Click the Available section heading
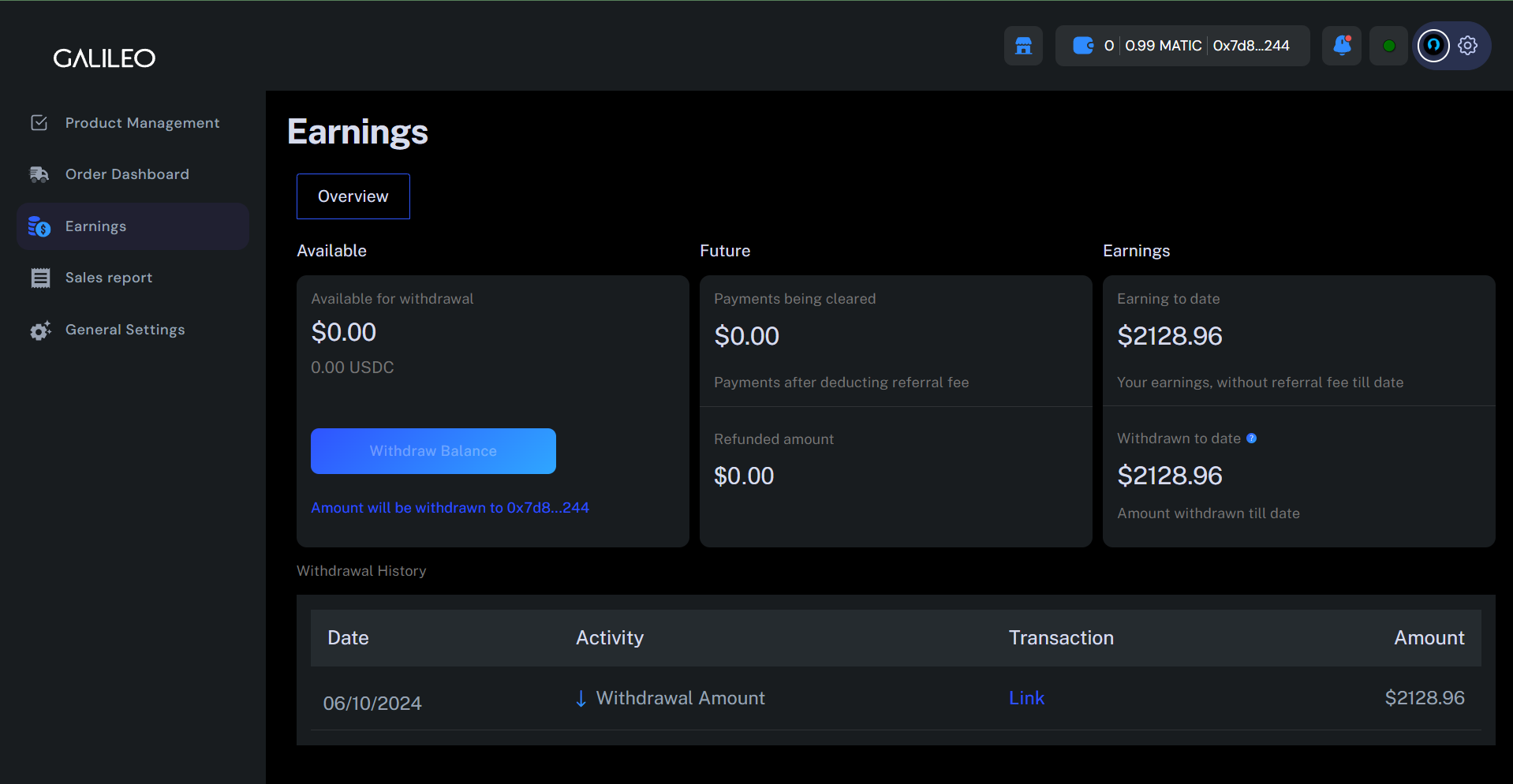The image size is (1513, 784). point(331,251)
